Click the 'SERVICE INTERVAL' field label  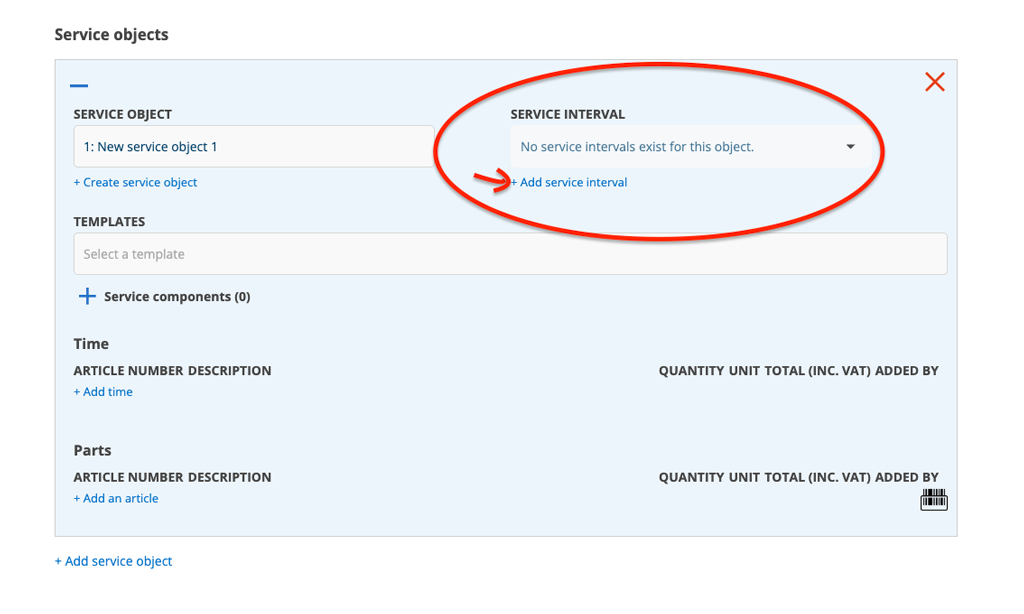coord(567,115)
